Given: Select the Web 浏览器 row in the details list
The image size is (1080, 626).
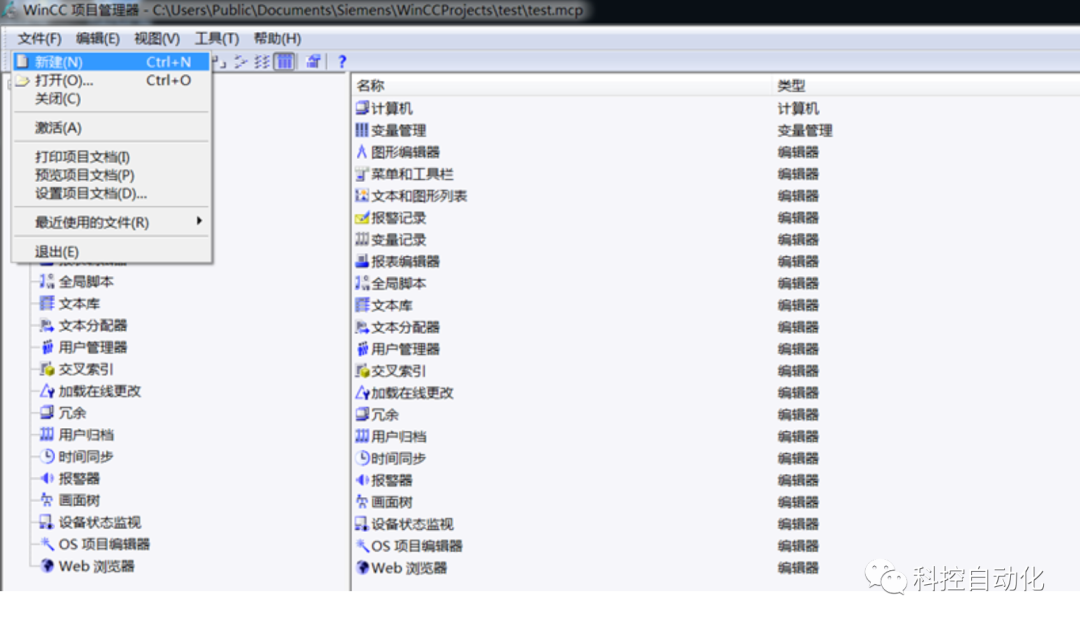Looking at the screenshot, I should 716,568.
